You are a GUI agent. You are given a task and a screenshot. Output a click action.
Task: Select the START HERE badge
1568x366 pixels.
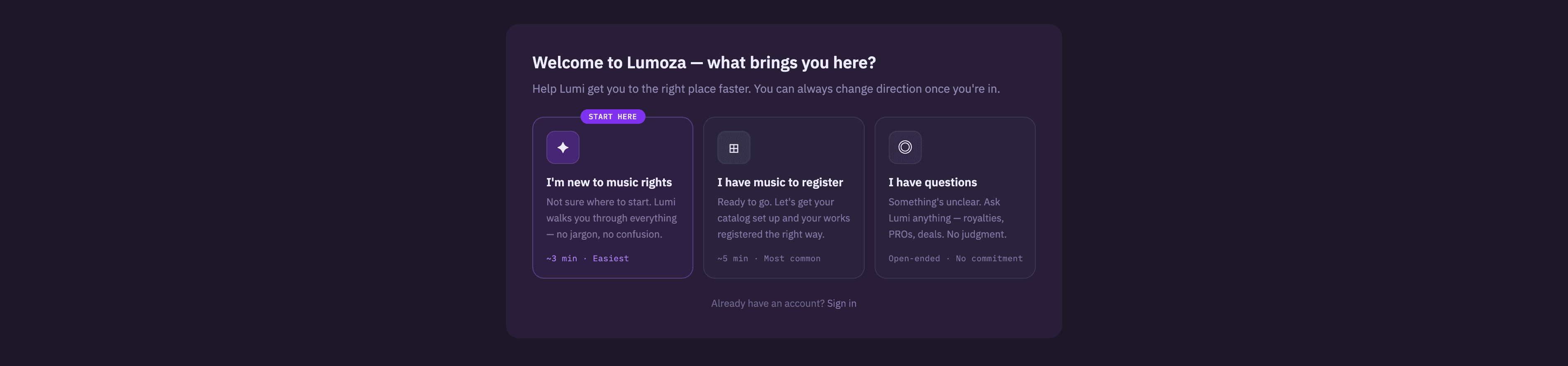pyautogui.click(x=612, y=116)
